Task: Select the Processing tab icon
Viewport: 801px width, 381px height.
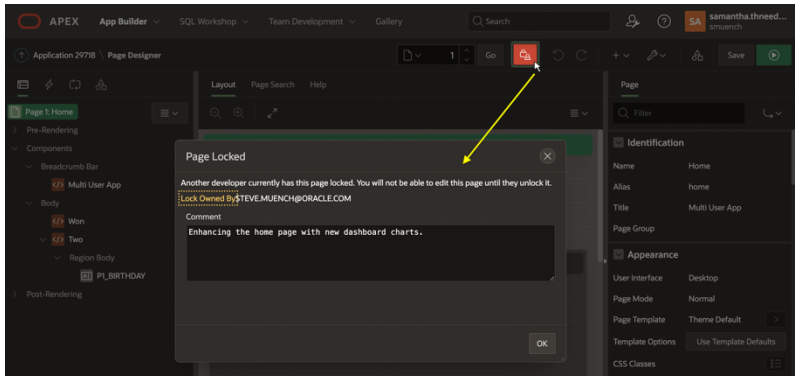Action: pos(75,85)
